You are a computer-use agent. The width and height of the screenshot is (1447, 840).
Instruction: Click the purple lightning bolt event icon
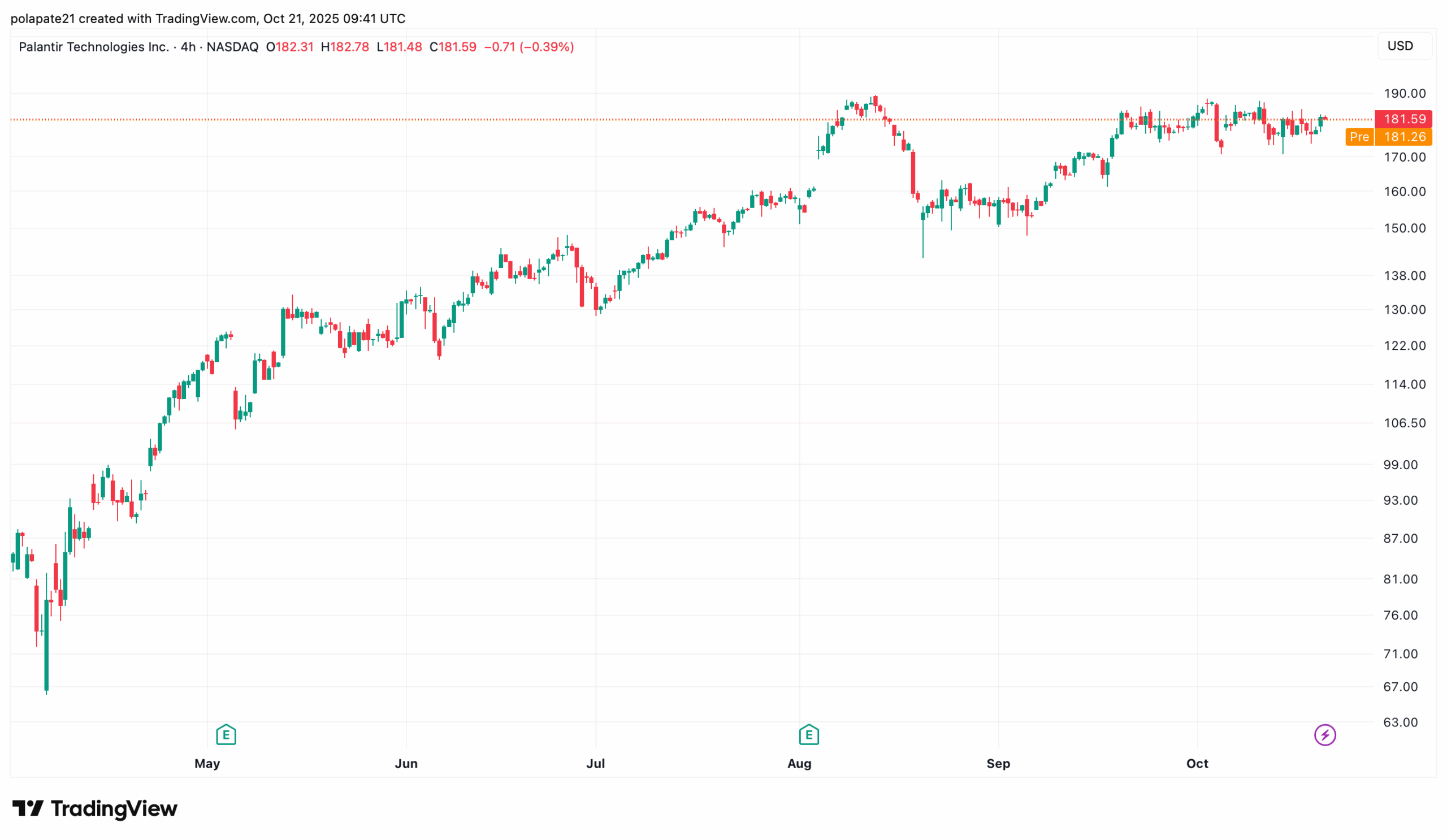[x=1325, y=735]
